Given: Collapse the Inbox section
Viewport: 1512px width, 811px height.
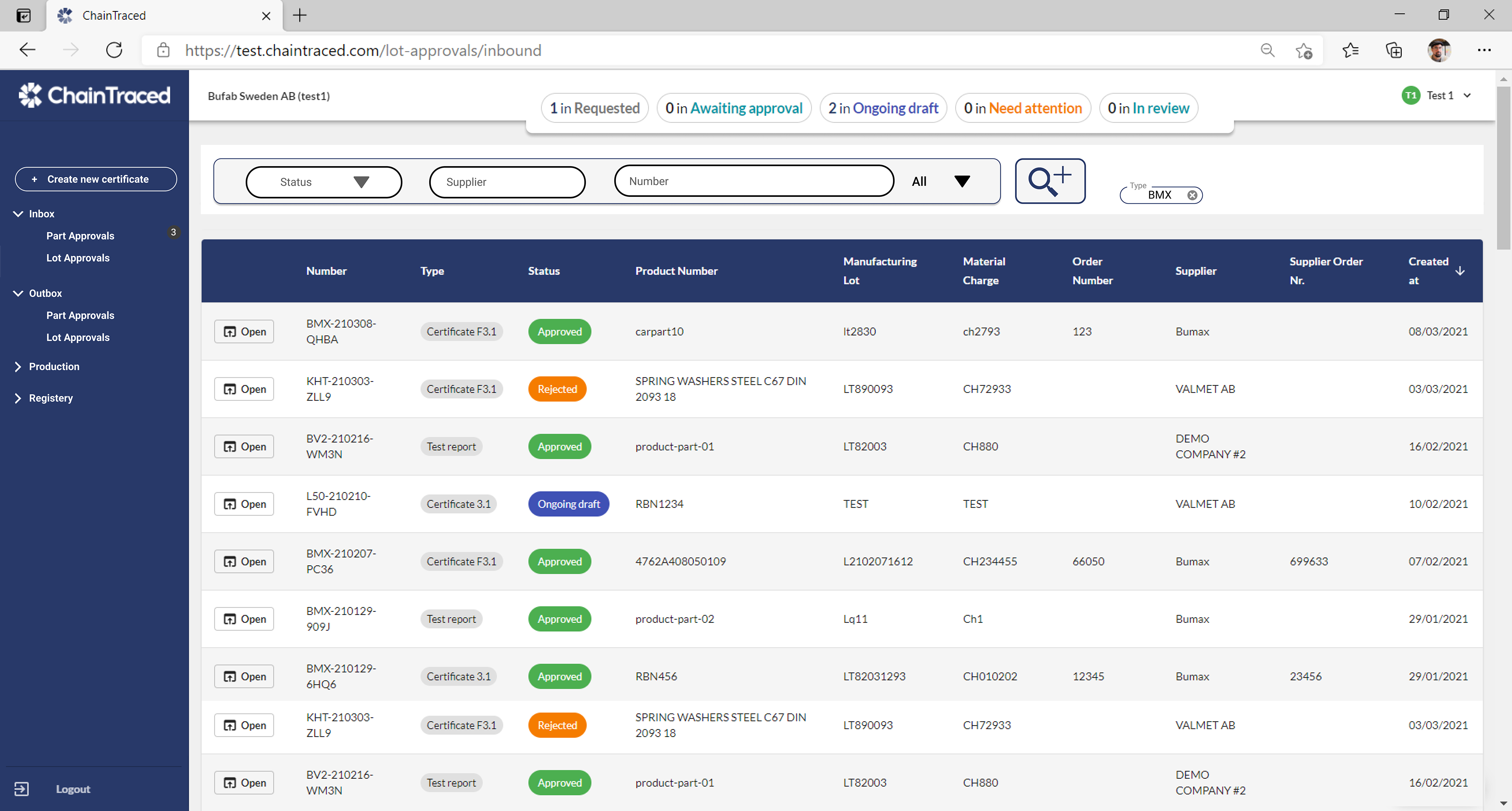Looking at the screenshot, I should [18, 214].
